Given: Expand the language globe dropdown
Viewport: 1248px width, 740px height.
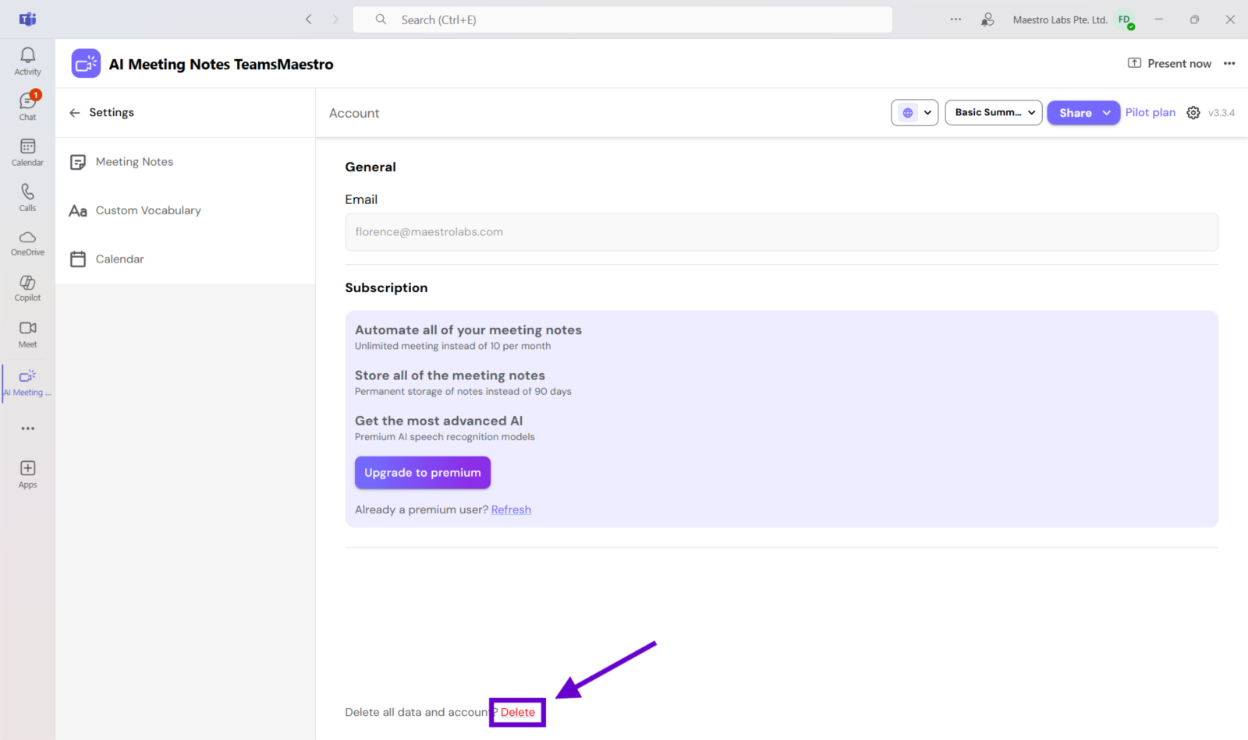Looking at the screenshot, I should [914, 113].
